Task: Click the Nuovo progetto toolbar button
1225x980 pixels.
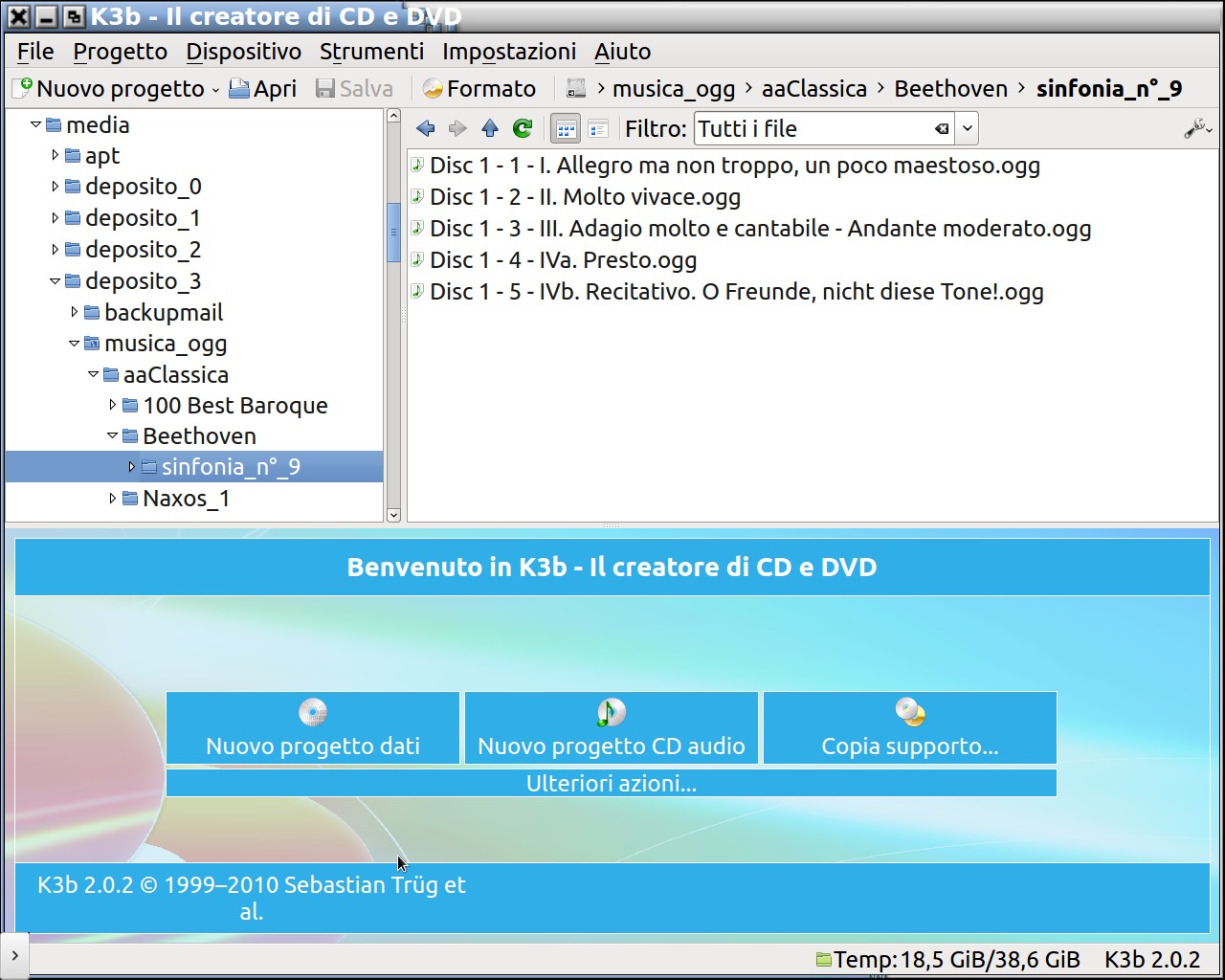Action: (x=108, y=88)
